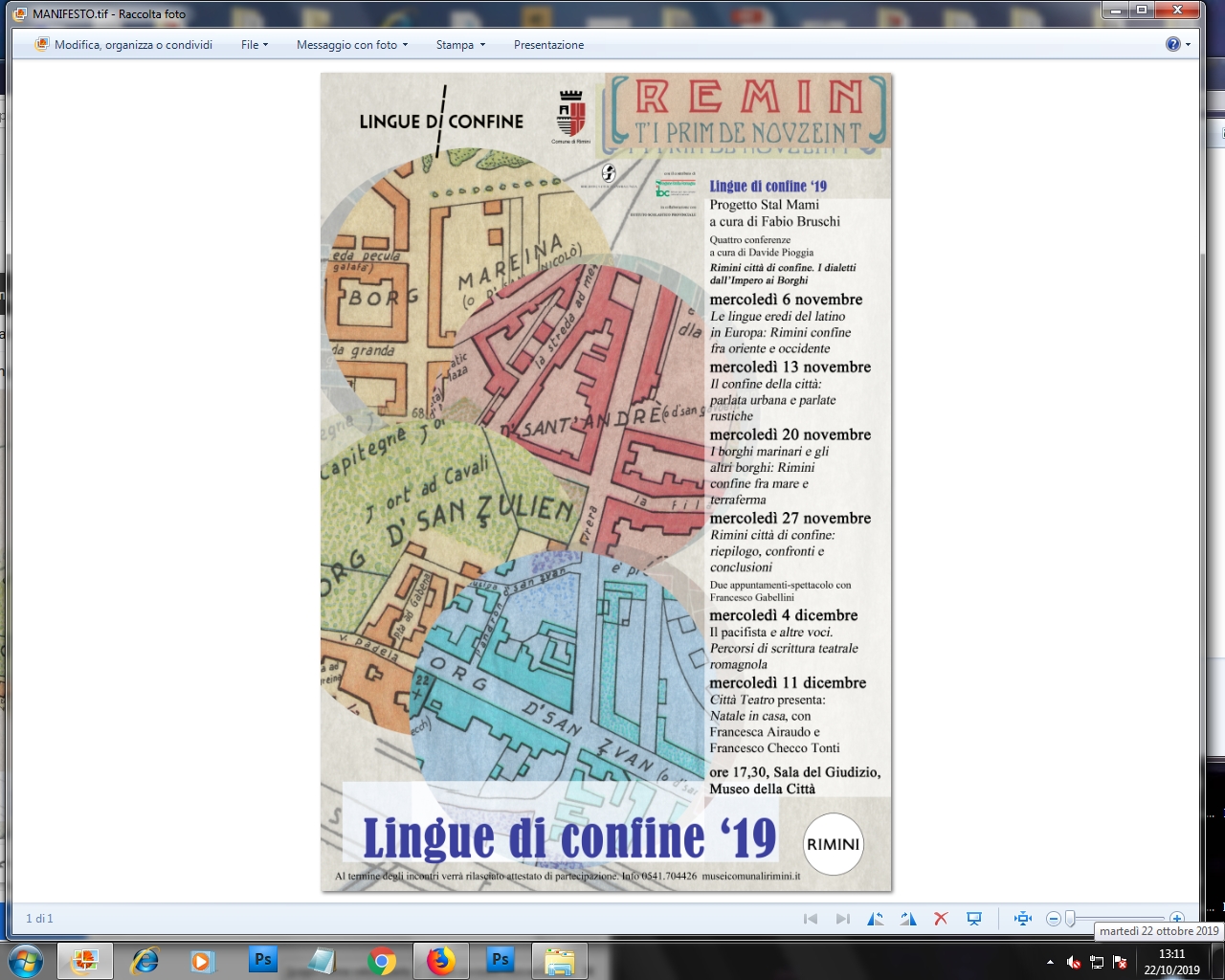Screen dimensions: 1225x980
Task: Open Action Center flag icon
Action: (1120, 962)
